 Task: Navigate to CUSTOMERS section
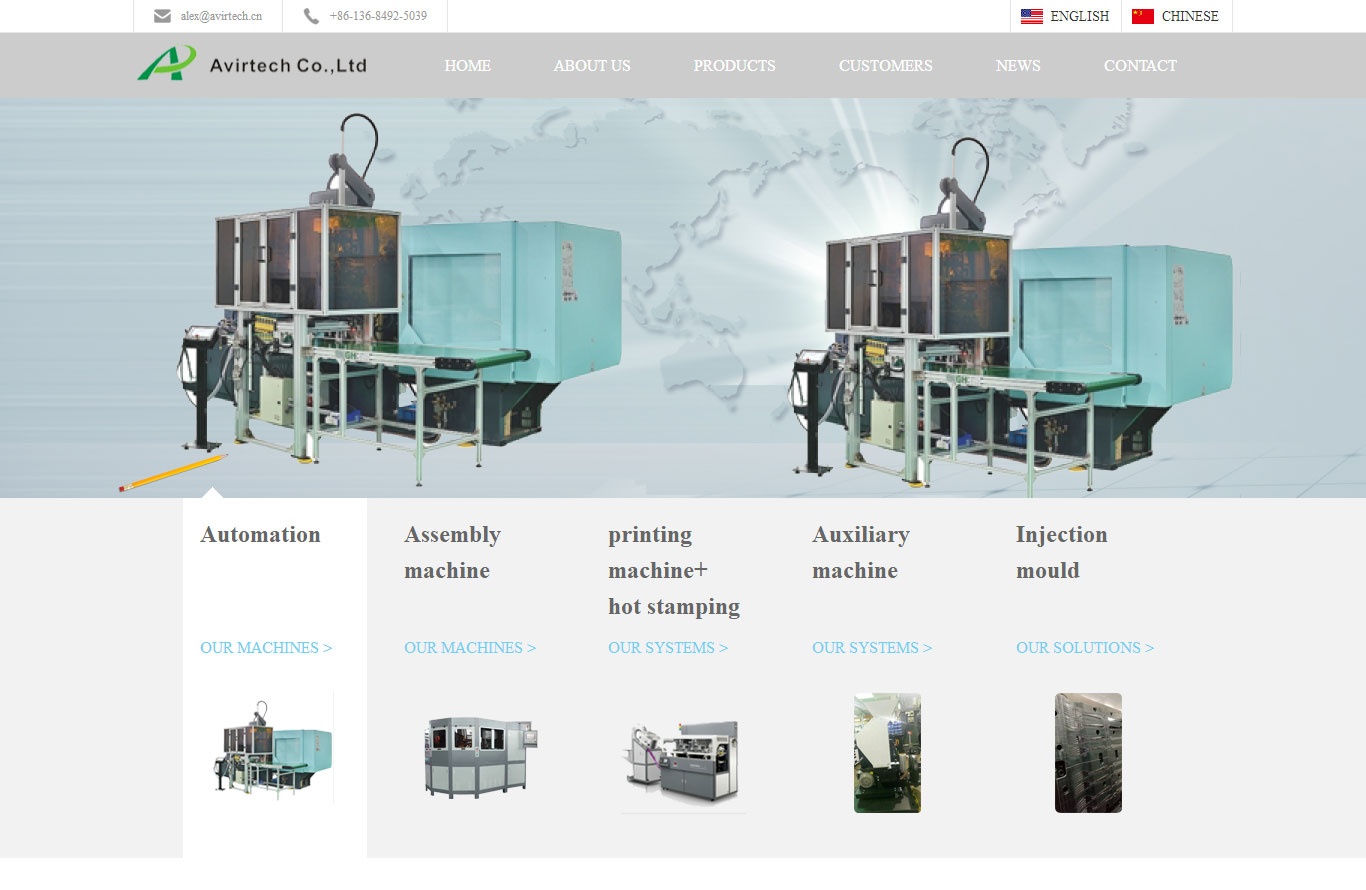tap(885, 66)
